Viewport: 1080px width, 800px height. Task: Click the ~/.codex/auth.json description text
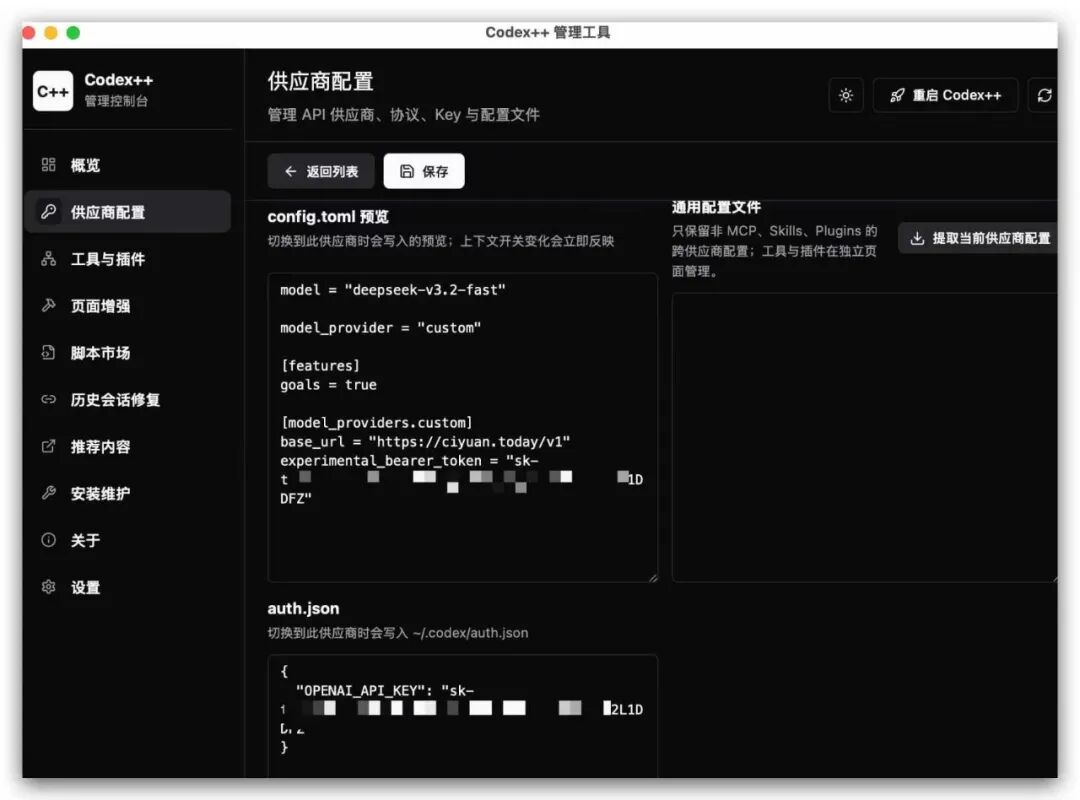pyautogui.click(x=397, y=633)
